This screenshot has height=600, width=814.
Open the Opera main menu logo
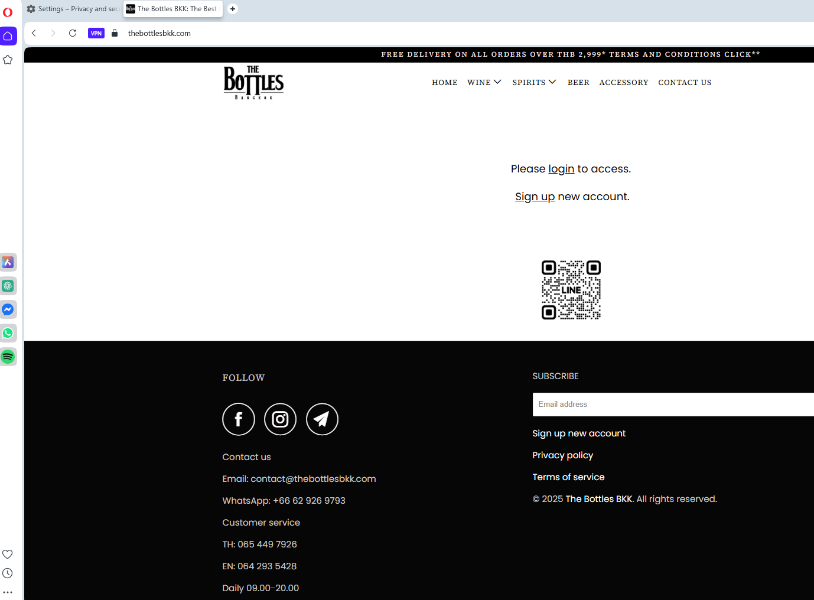coord(8,11)
